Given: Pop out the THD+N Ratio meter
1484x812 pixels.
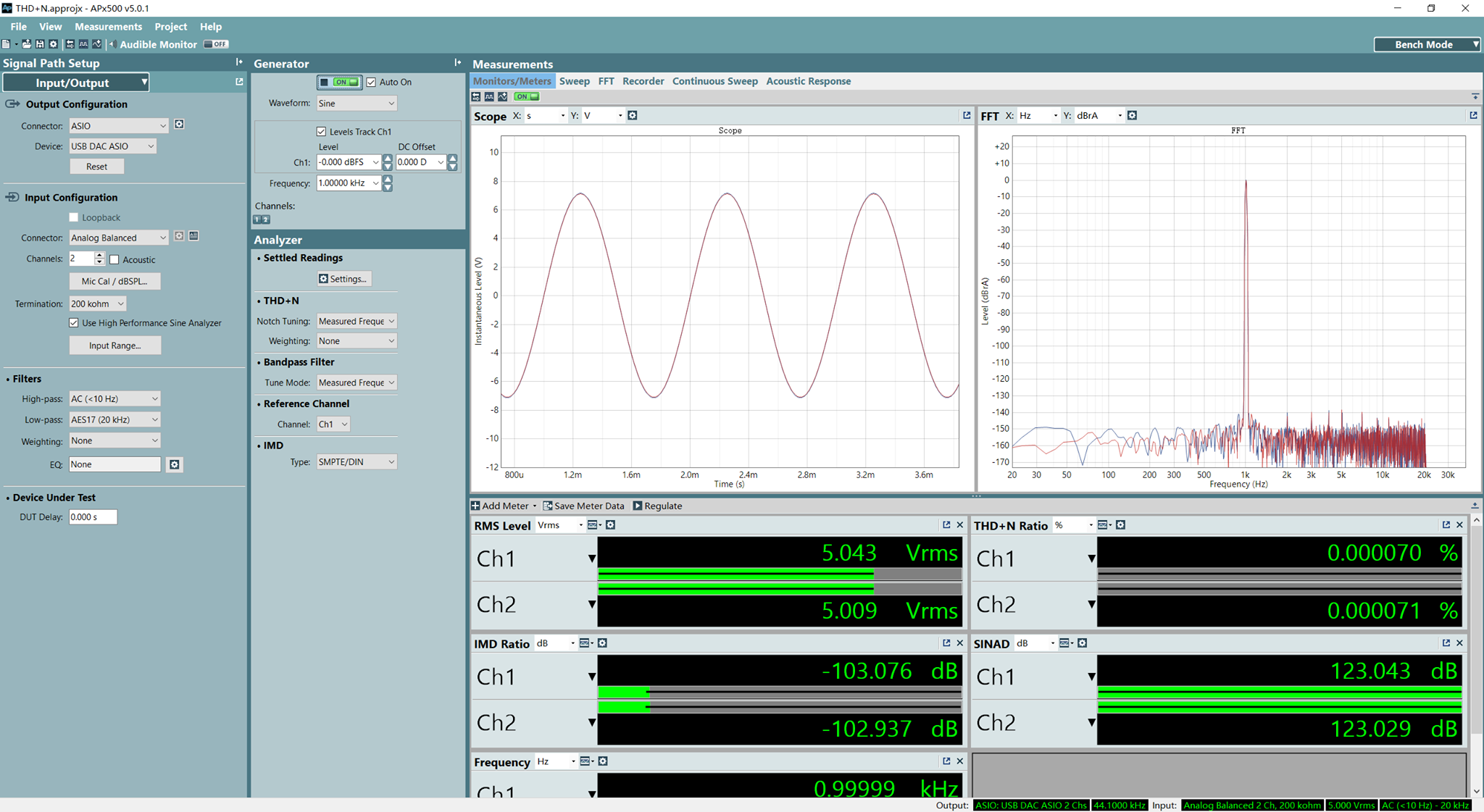Looking at the screenshot, I should 1446,525.
